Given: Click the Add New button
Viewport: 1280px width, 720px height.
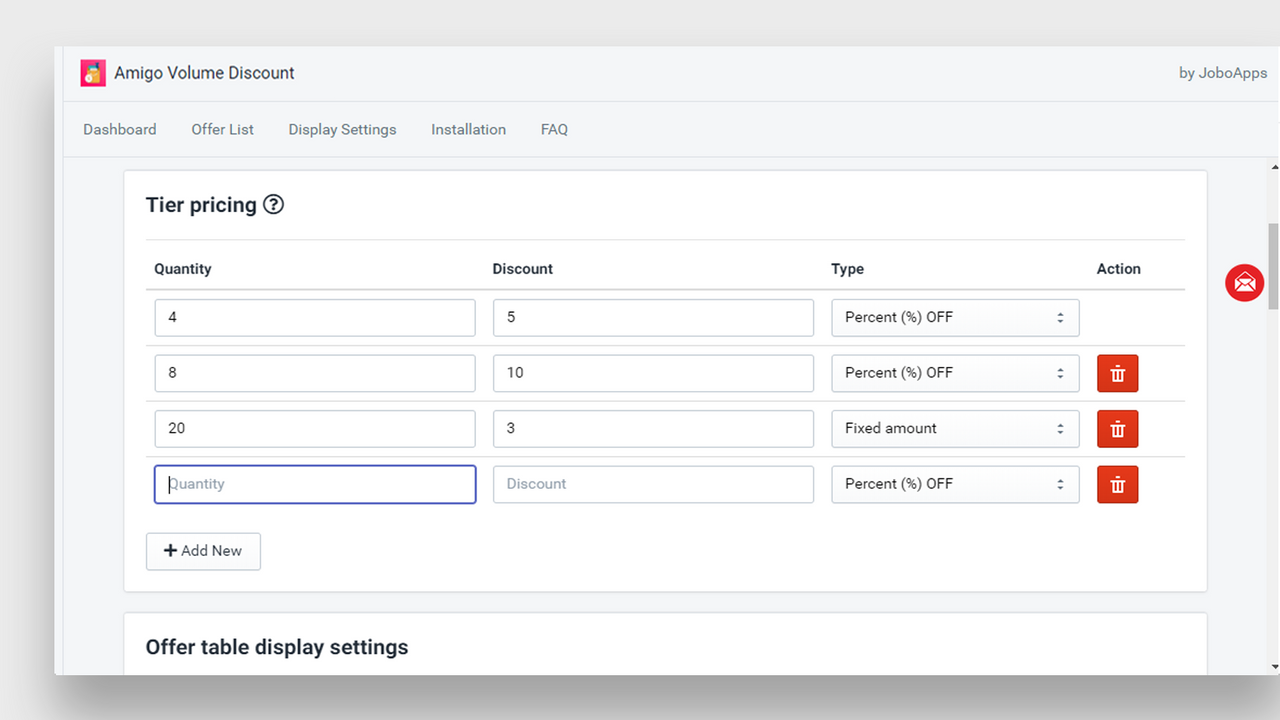Looking at the screenshot, I should click(203, 551).
